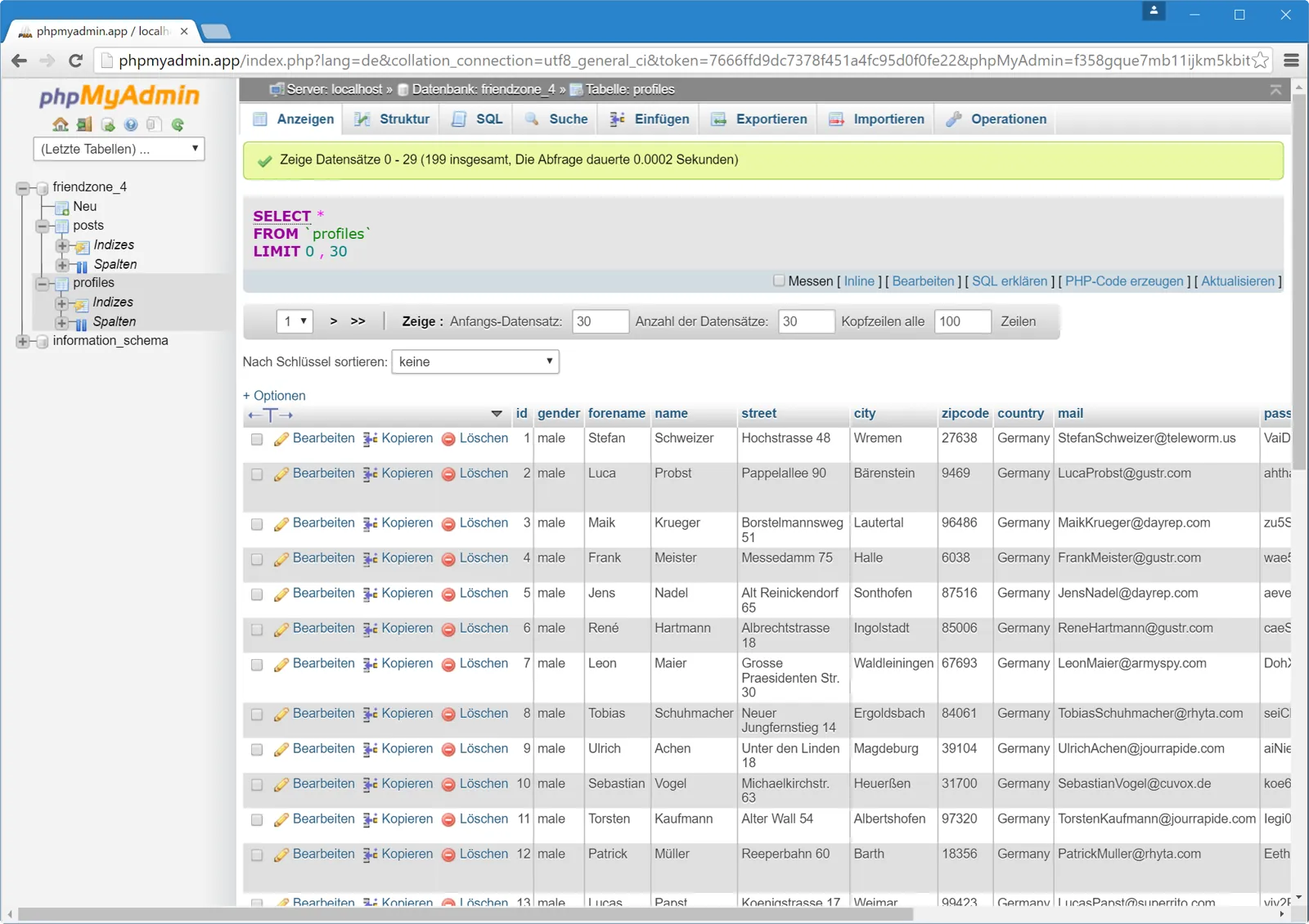Tick checkbox for Patrick Müller row
The image size is (1309, 924).
point(257,855)
